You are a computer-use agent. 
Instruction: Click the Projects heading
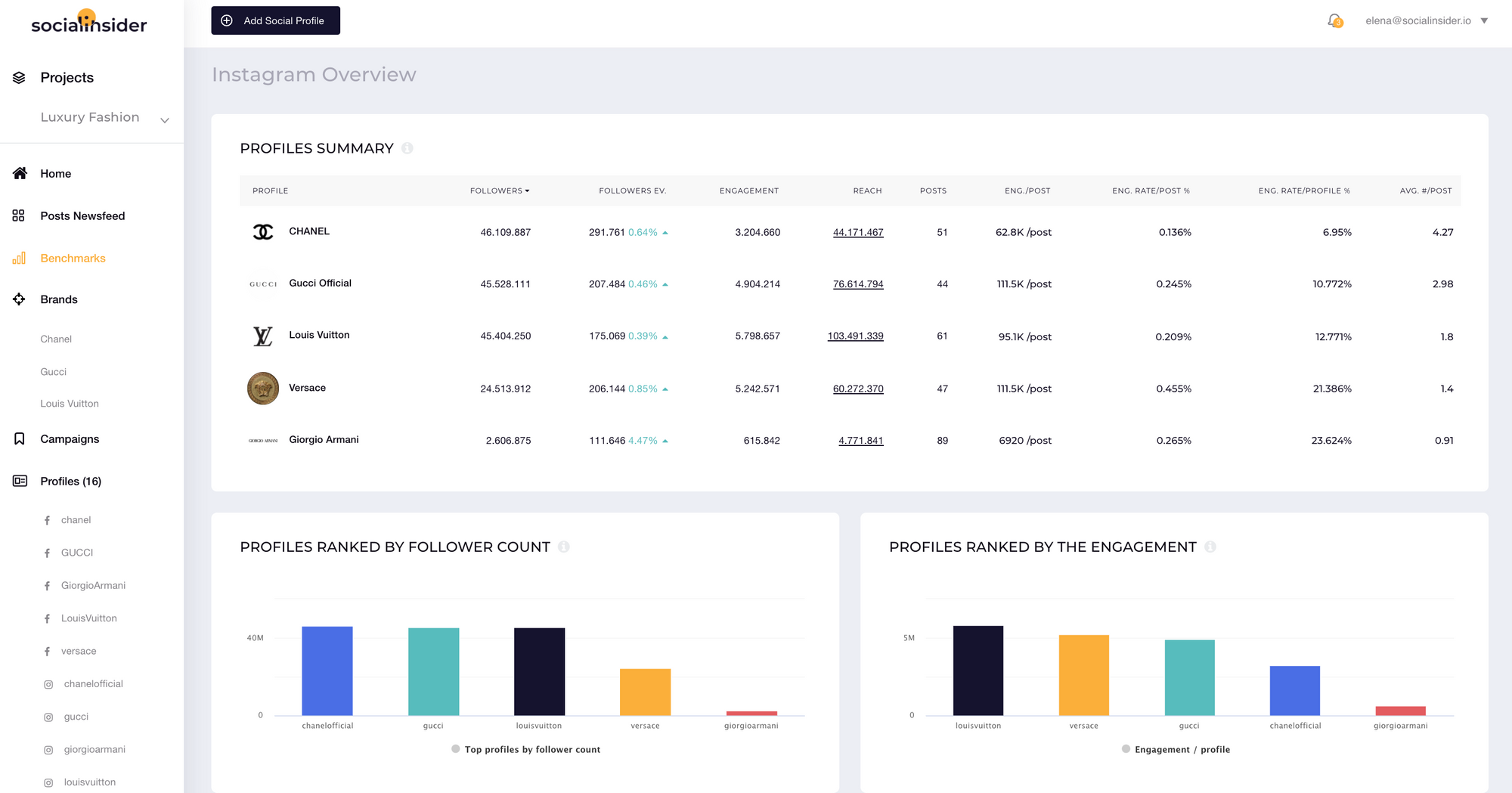tap(67, 78)
